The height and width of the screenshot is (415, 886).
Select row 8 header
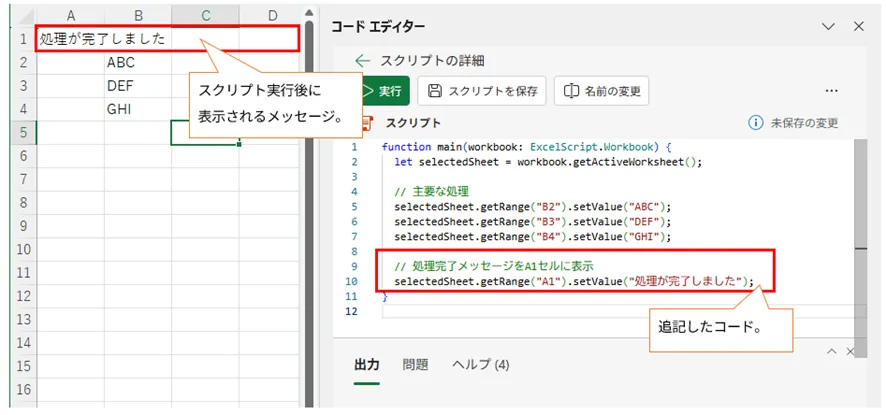coord(24,202)
